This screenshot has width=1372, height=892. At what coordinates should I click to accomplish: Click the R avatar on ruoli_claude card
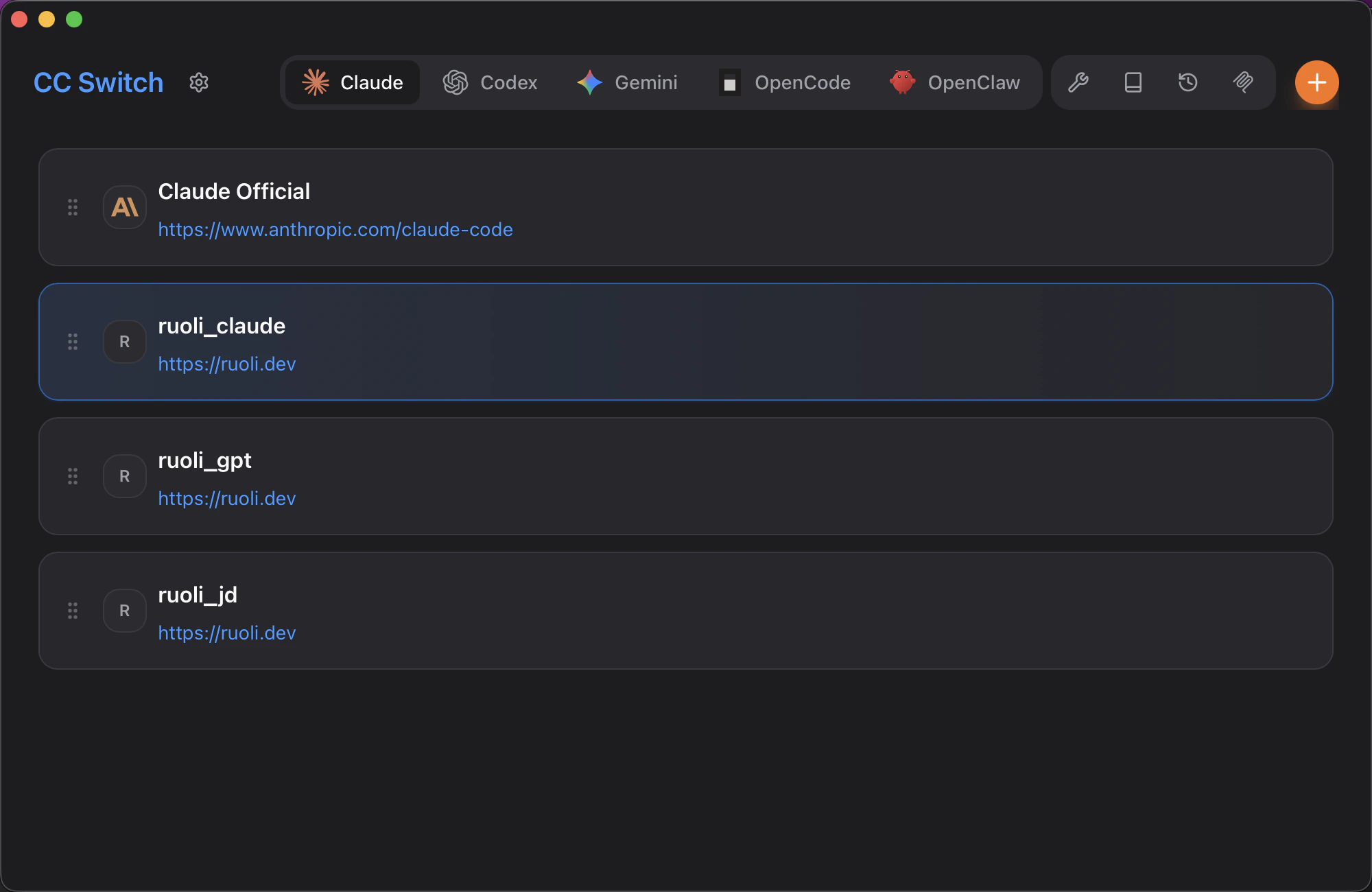125,342
